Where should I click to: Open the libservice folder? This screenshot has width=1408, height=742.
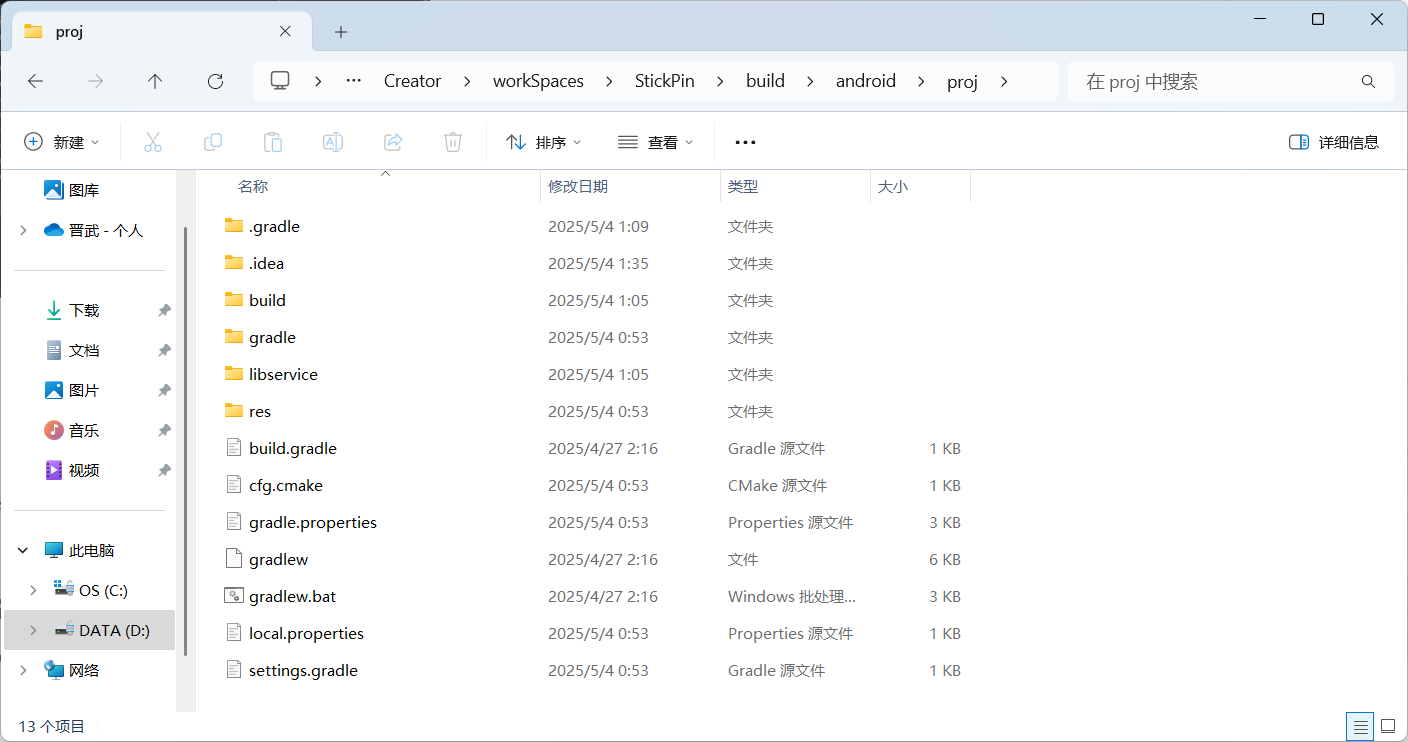pyautogui.click(x=284, y=373)
